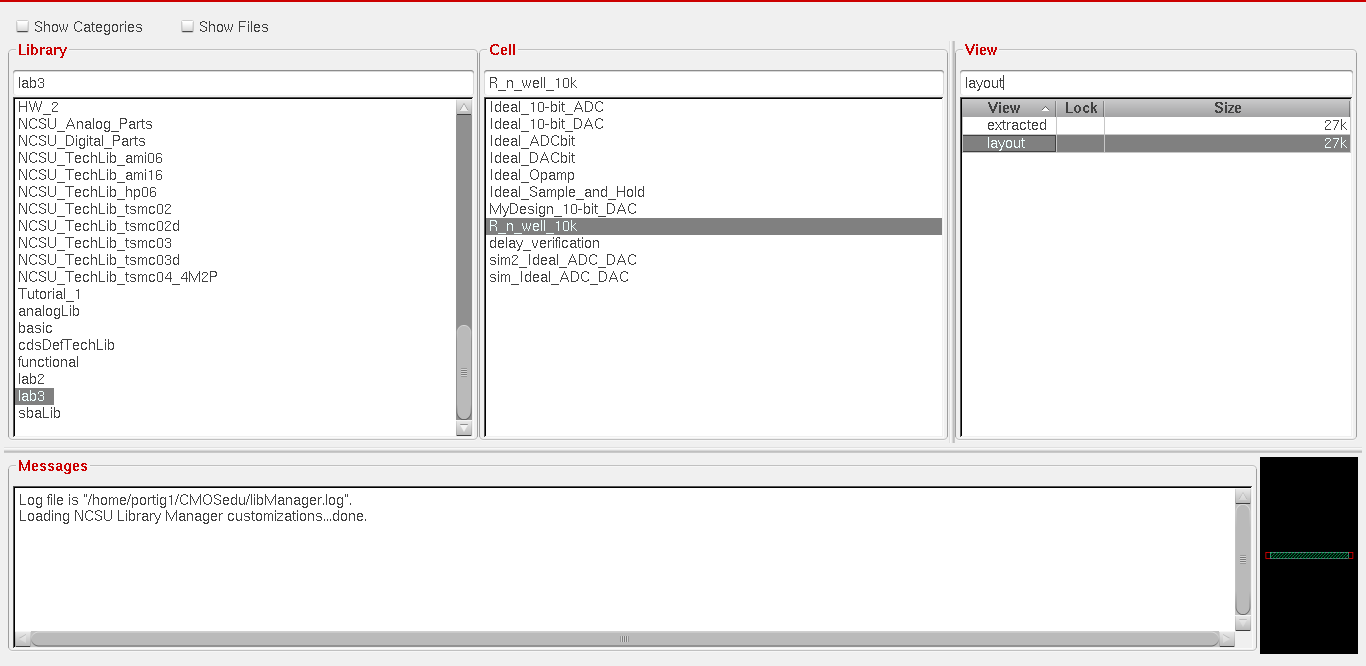This screenshot has height=666, width=1366.
Task: Enable the Show Categories checkbox
Action: click(23, 27)
